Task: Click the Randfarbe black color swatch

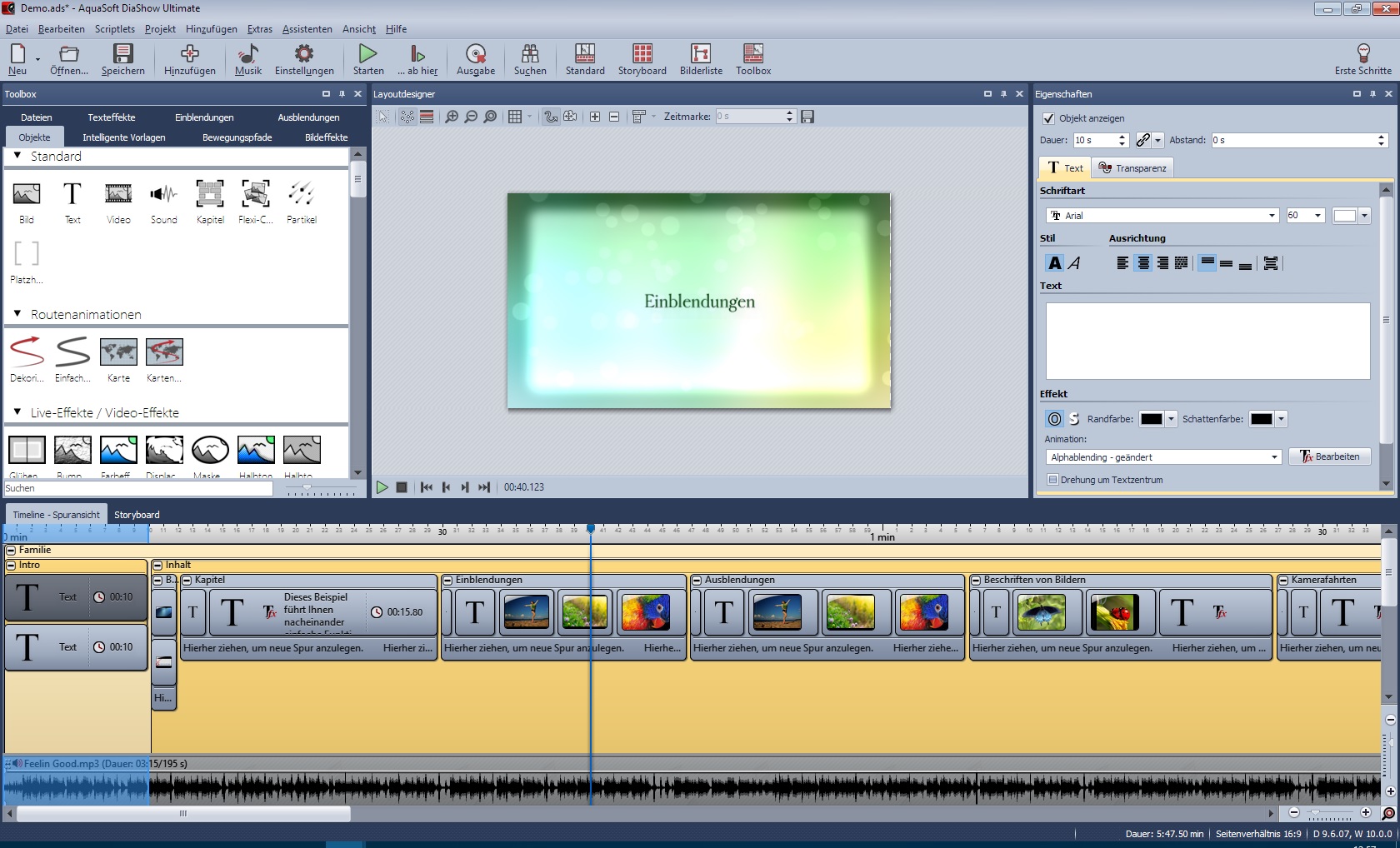Action: pyautogui.click(x=1151, y=419)
